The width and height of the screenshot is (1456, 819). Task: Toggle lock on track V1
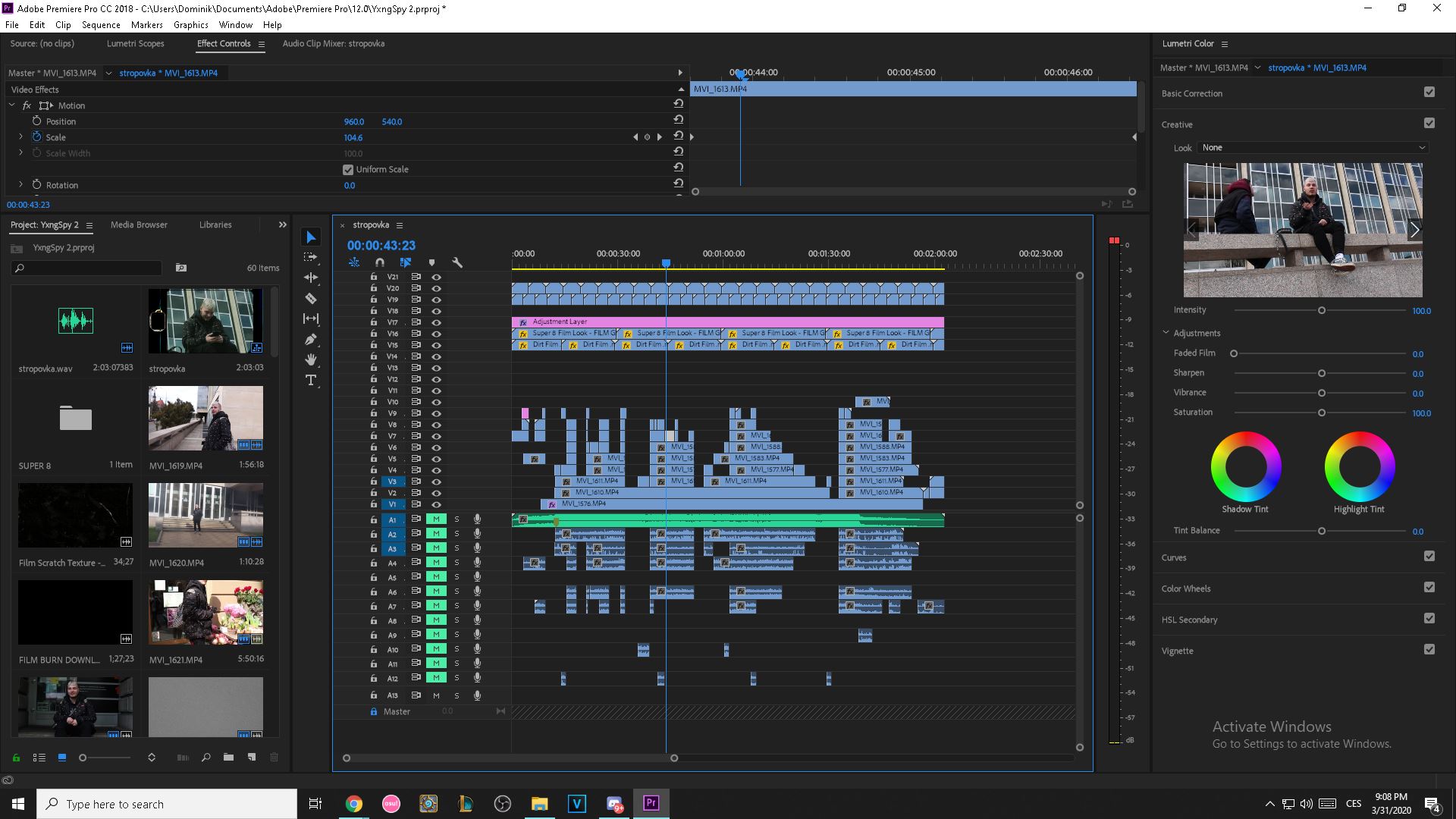point(373,504)
